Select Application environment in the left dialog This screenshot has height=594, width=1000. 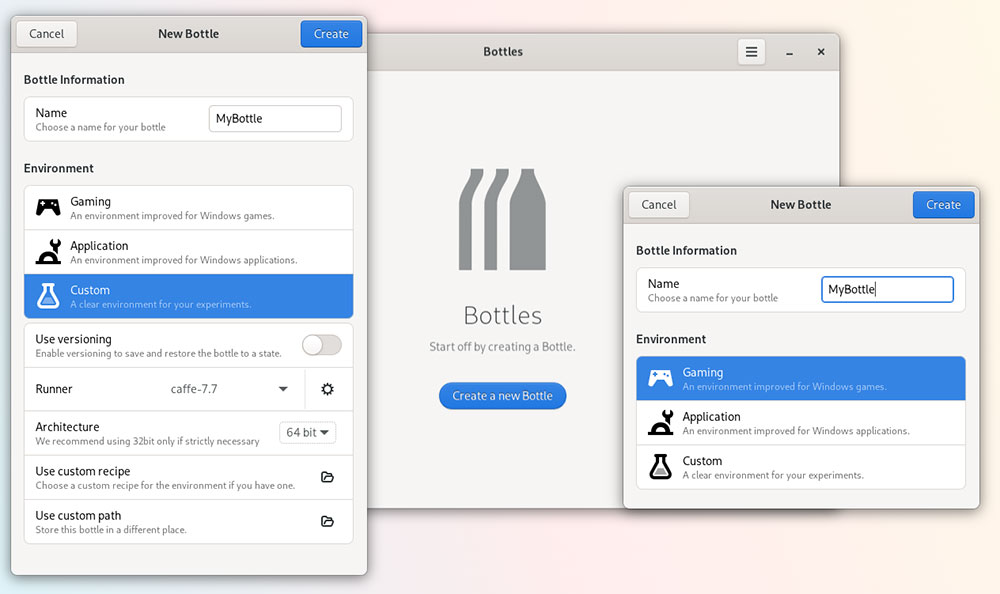coord(189,252)
